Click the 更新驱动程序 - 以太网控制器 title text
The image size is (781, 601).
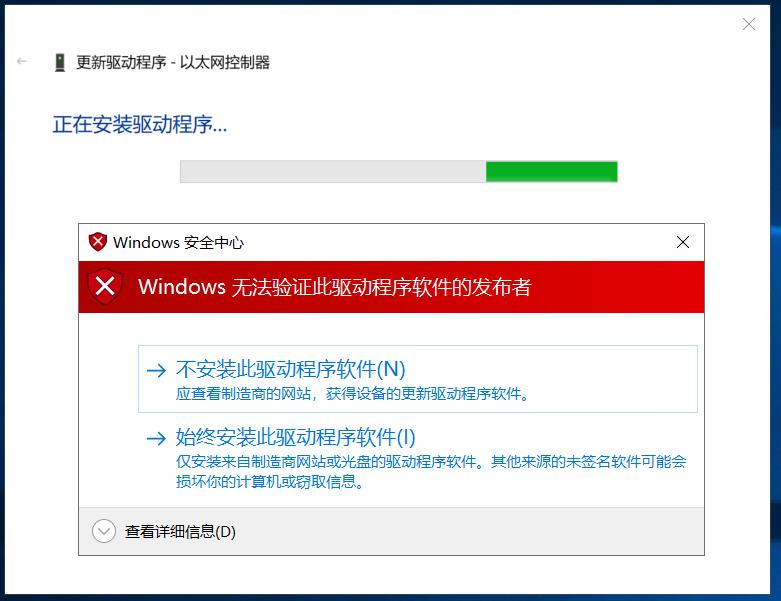173,63
